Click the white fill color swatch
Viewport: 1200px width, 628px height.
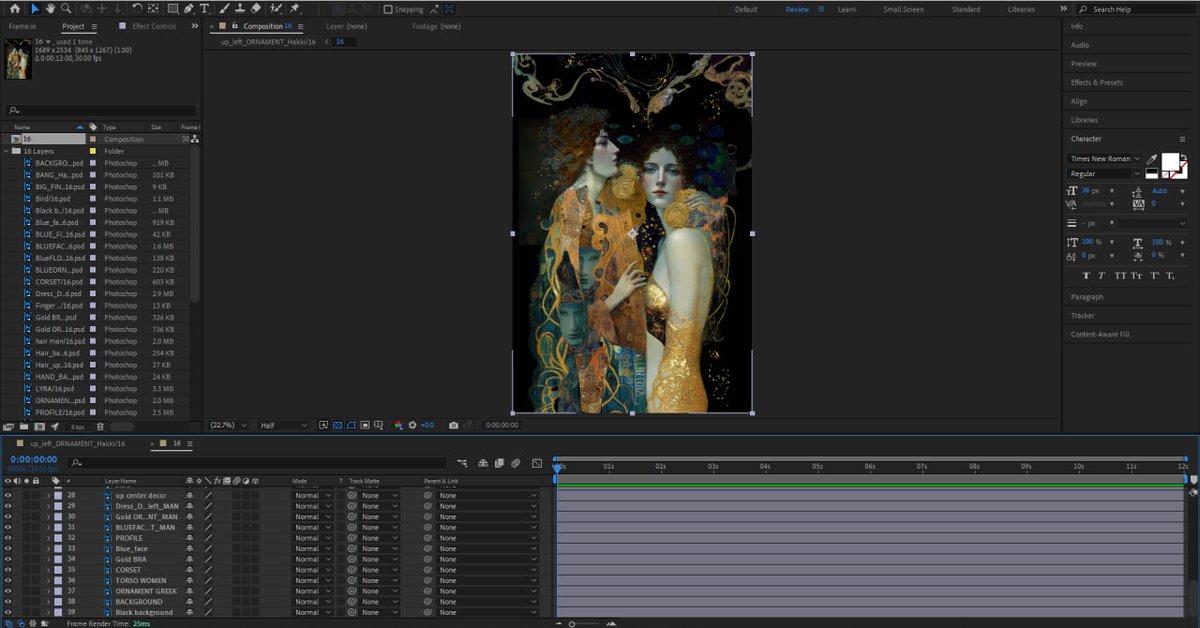click(x=1169, y=162)
